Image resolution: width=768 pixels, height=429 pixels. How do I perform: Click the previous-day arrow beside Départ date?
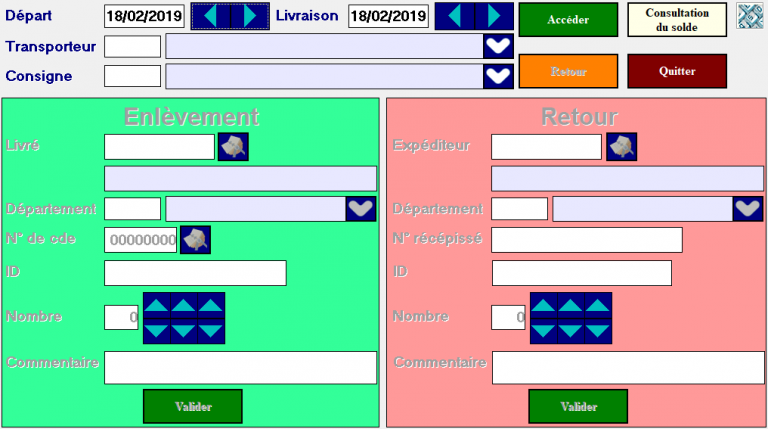211,16
